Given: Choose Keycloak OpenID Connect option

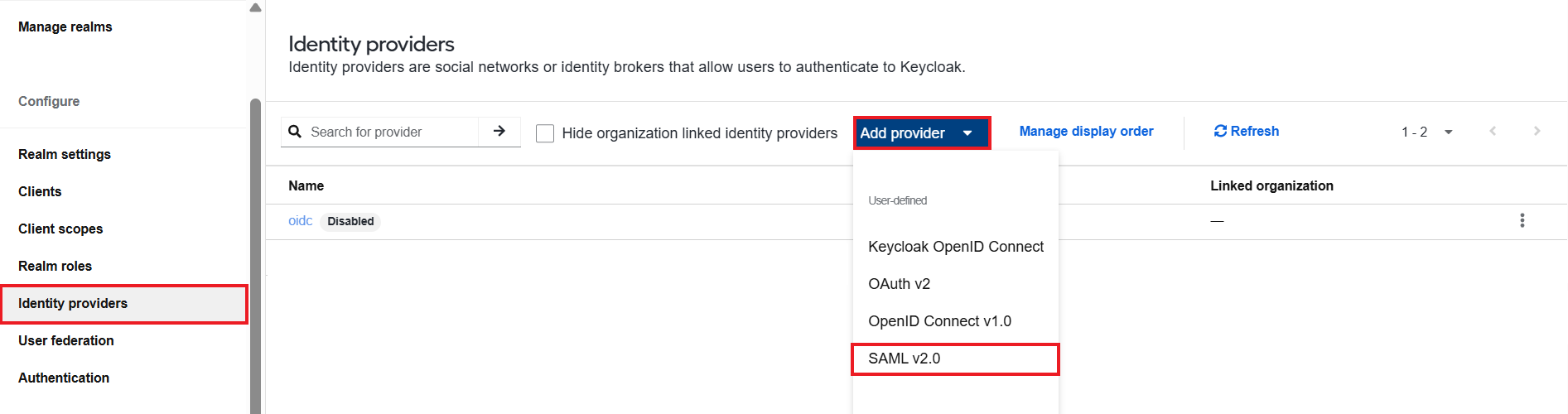Looking at the screenshot, I should point(955,247).
